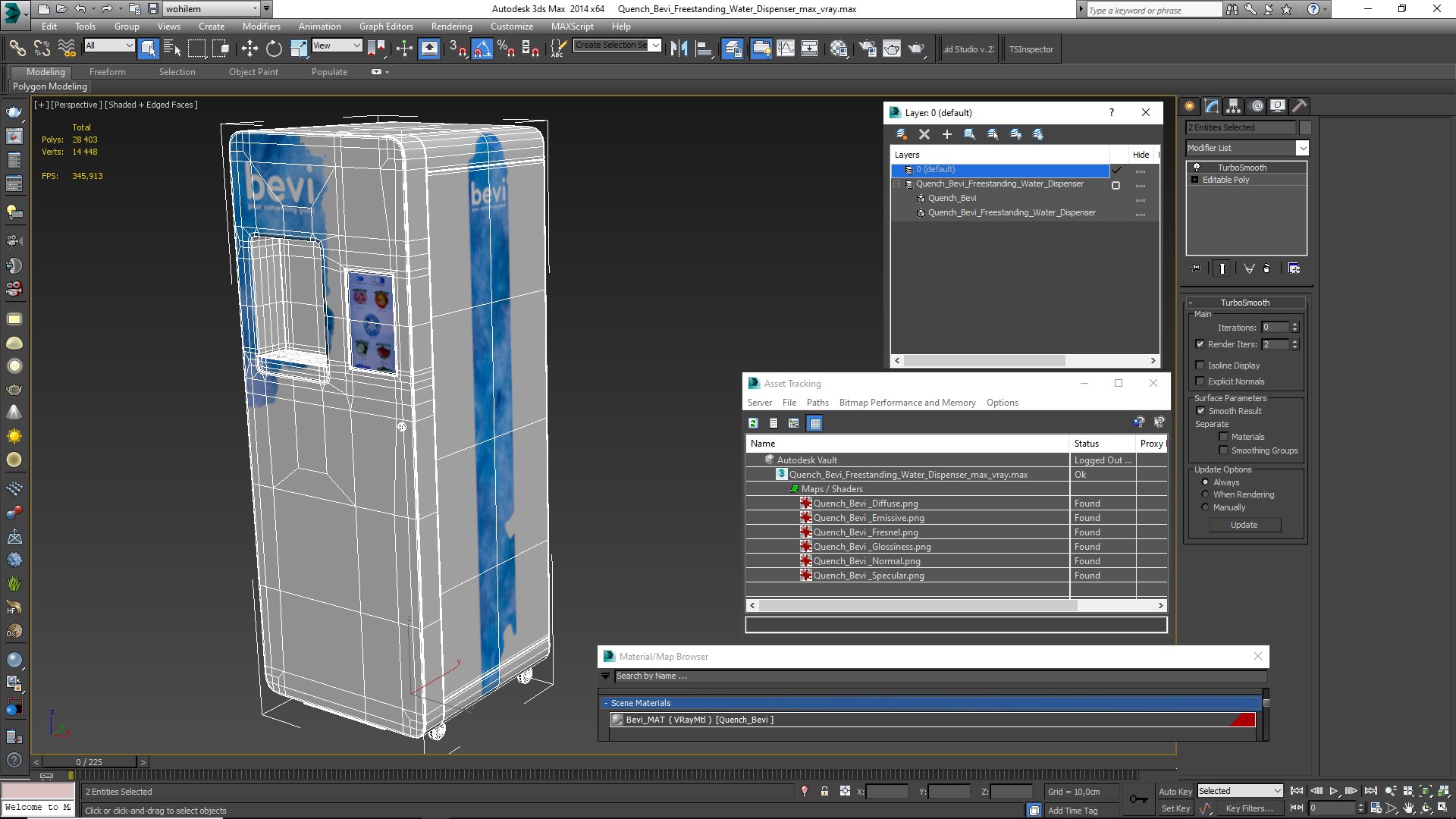Click the Set Key button

coord(1175,808)
